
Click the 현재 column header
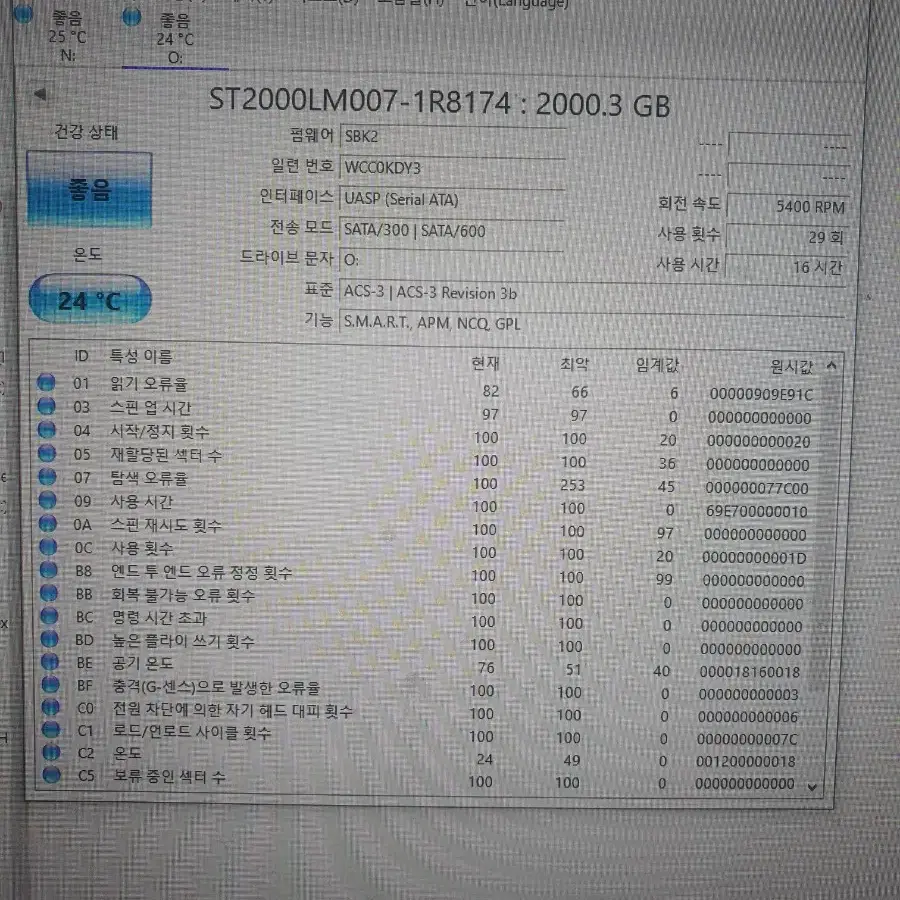(486, 363)
